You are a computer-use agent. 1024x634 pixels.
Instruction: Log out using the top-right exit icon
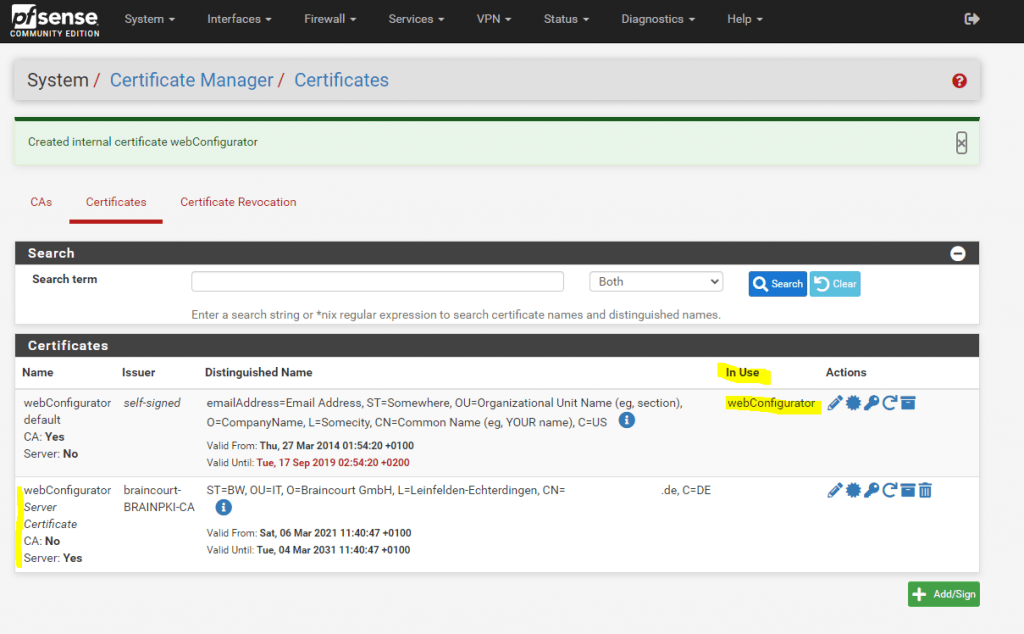click(x=972, y=19)
